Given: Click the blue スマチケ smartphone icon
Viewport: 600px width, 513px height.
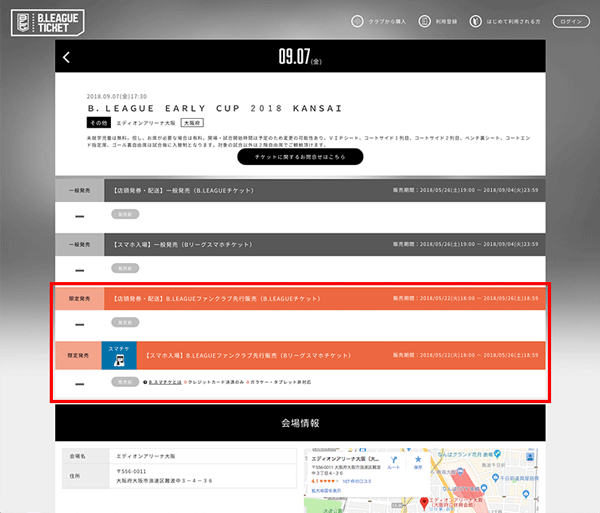Looking at the screenshot, I should point(119,355).
